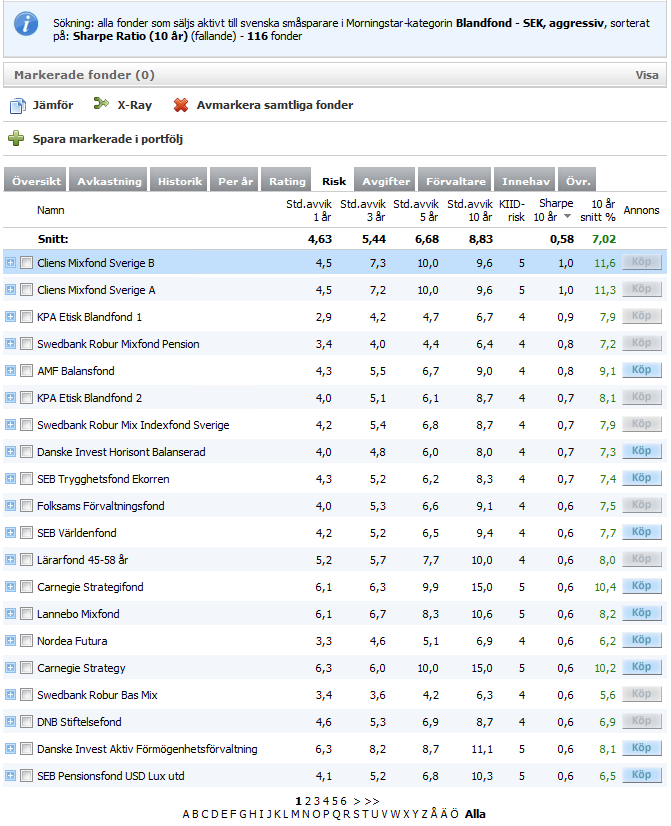Open the Förvaltare tab
This screenshot has width=671, height=826.
456,181
